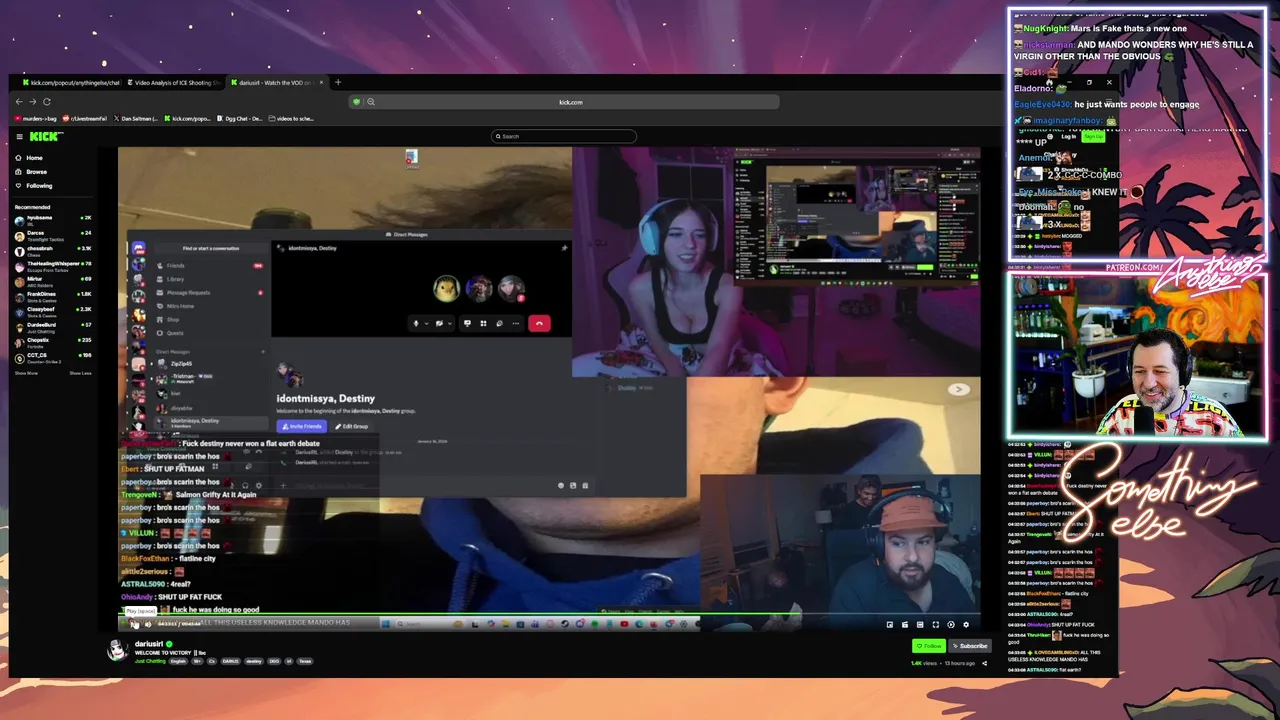Switch to Video Analysis of ICE Shooting tab
Screen dimensions: 1280x720
(174, 83)
